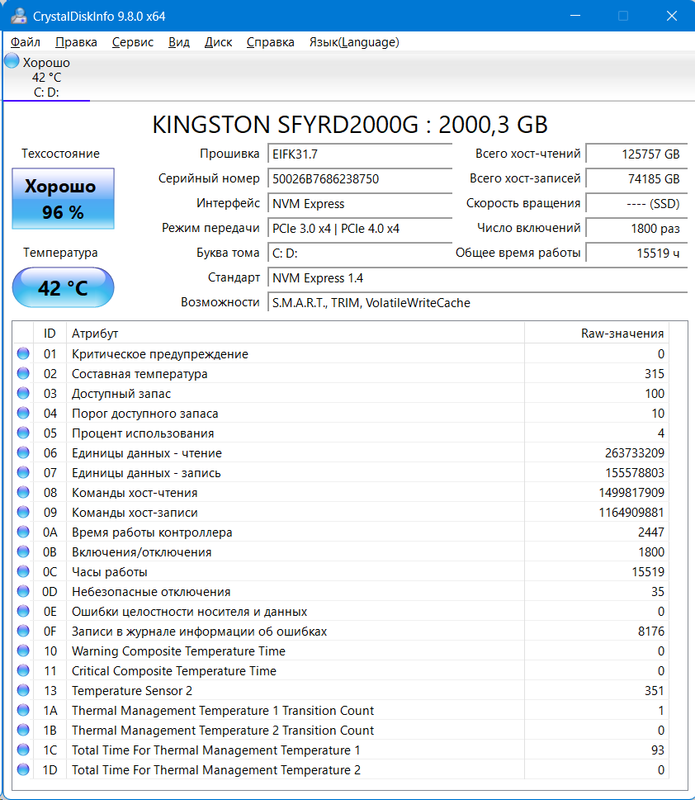Click the 42 °C temperature button
Image resolution: width=695 pixels, height=800 pixels.
tap(63, 287)
